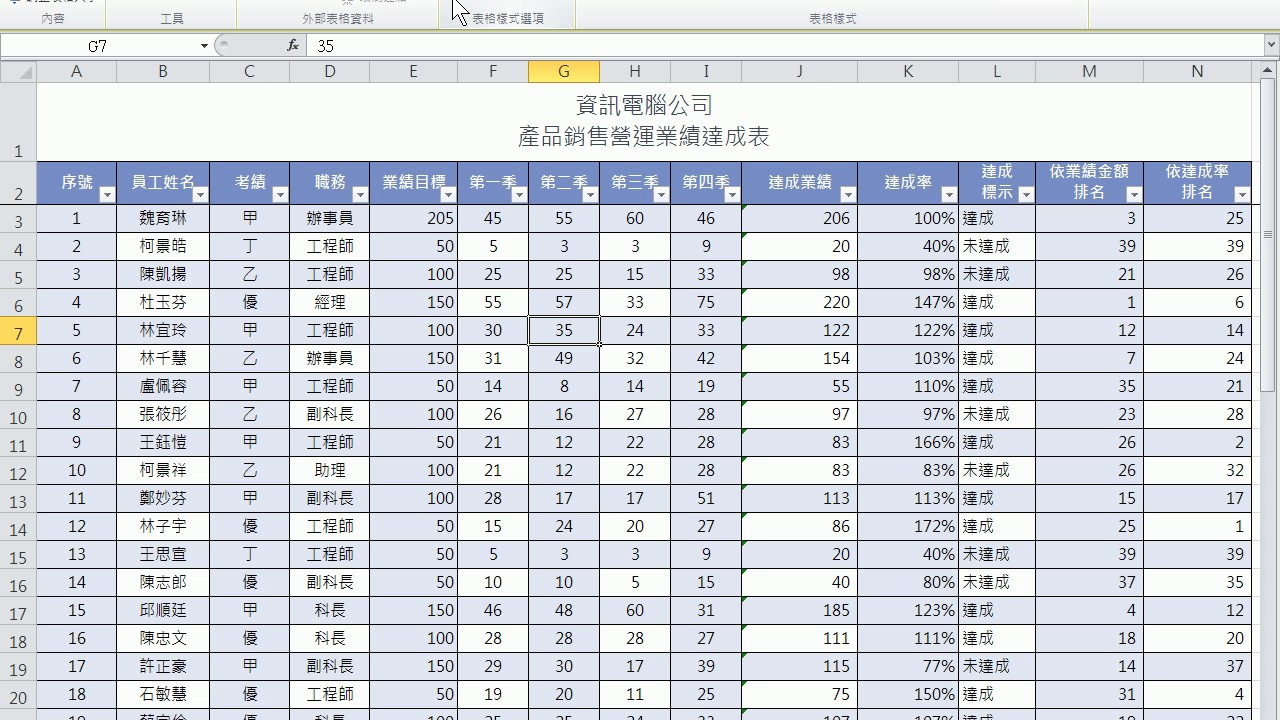
Task: Open the 第一季 filter dropdown
Action: pyautogui.click(x=518, y=194)
